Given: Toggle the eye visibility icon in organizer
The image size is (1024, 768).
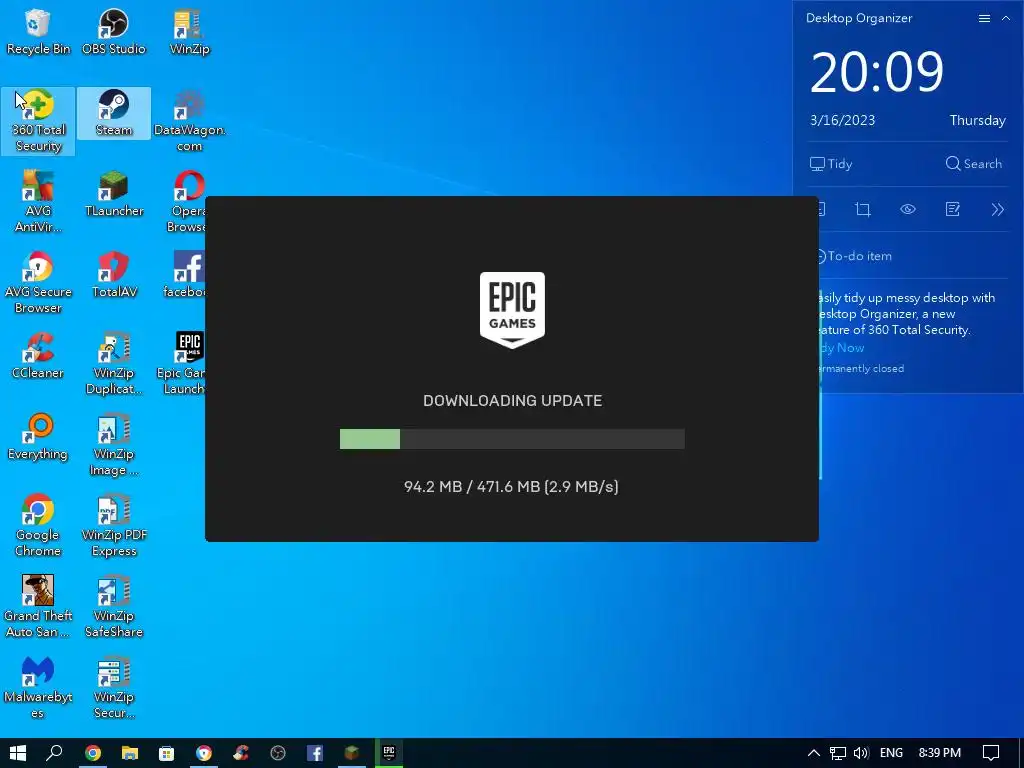Looking at the screenshot, I should 908,210.
